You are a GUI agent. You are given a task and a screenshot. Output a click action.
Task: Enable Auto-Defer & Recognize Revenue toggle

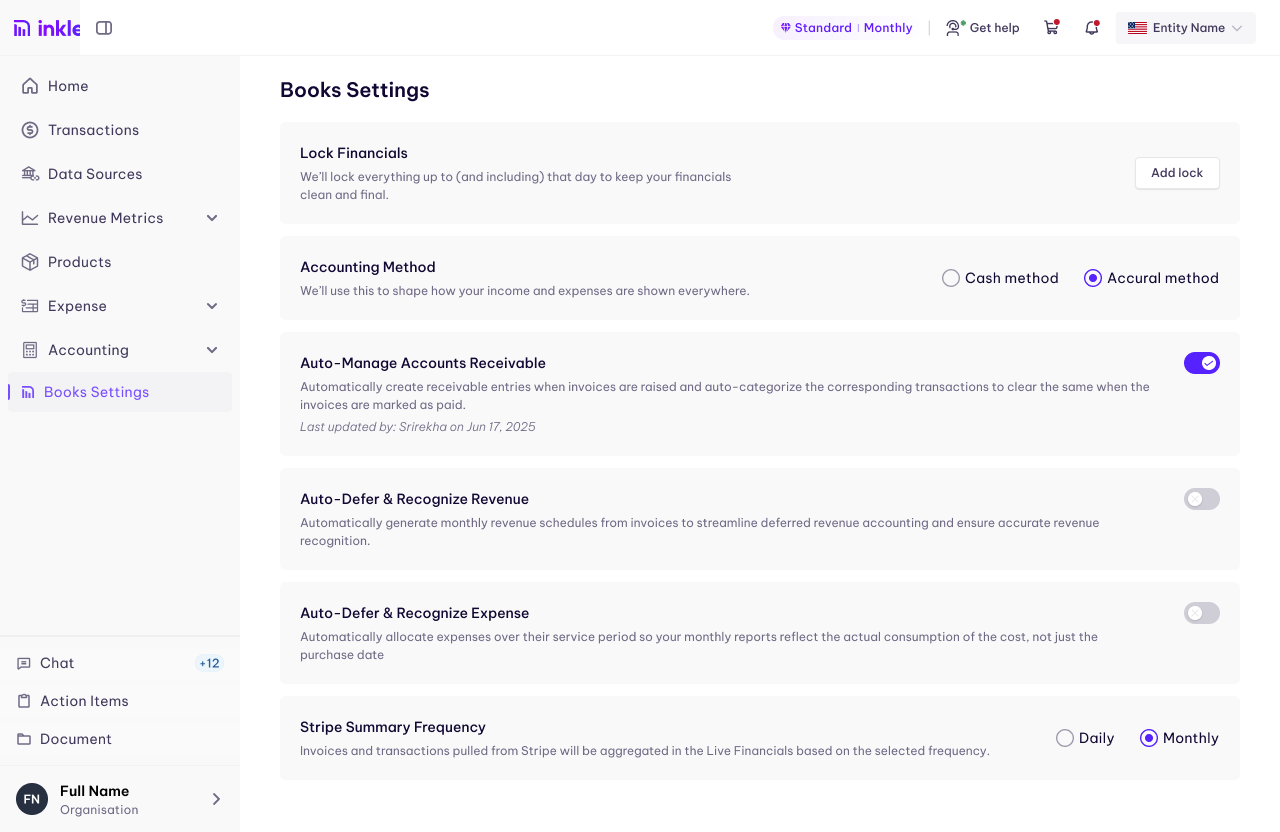click(1202, 499)
